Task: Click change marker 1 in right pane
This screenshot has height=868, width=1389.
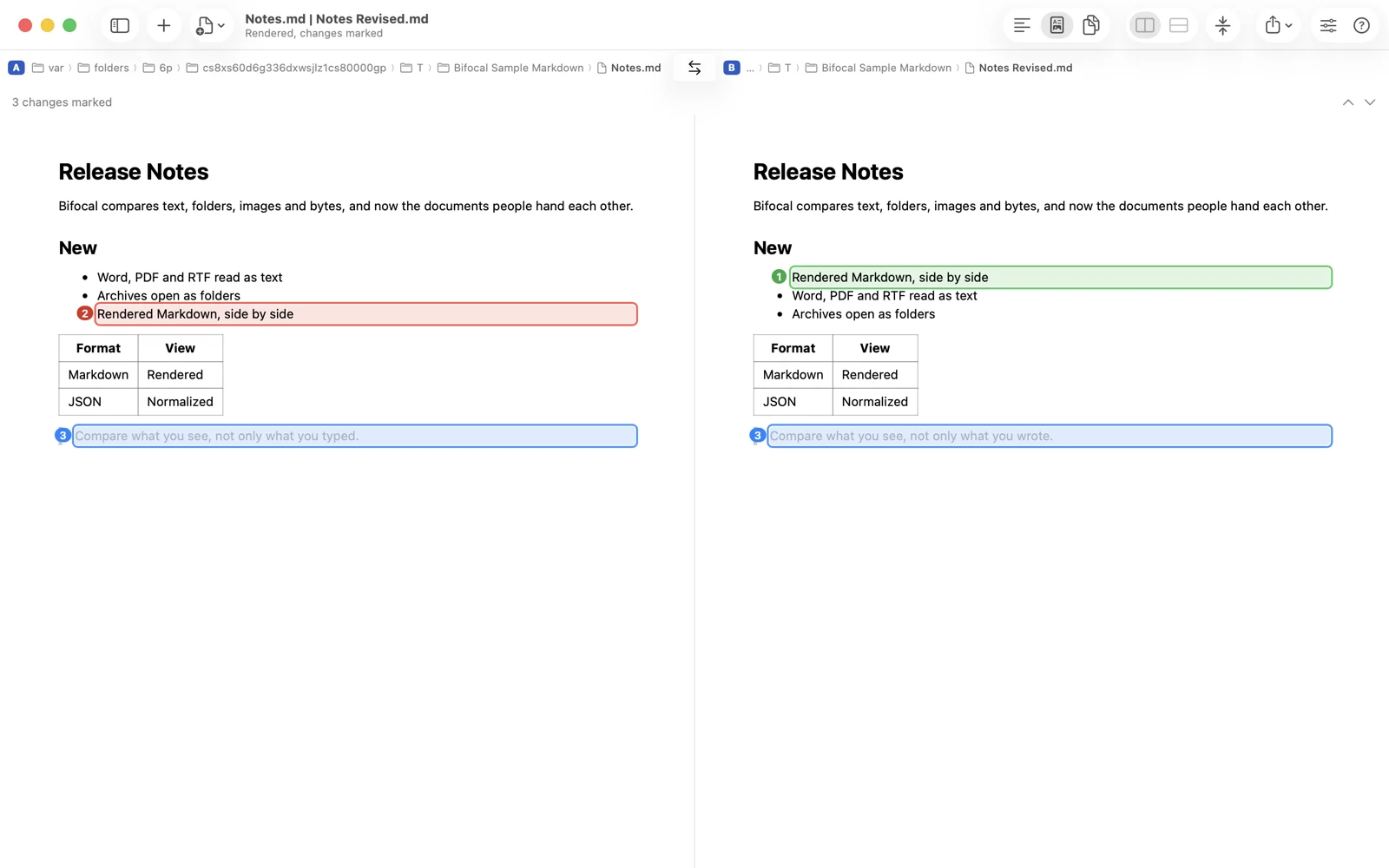Action: pyautogui.click(x=779, y=277)
